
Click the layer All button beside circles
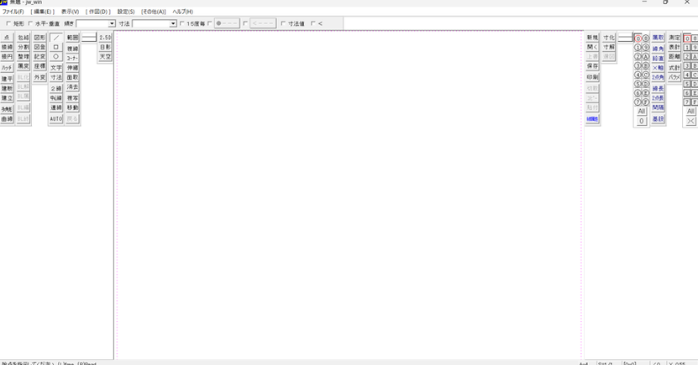[641, 111]
